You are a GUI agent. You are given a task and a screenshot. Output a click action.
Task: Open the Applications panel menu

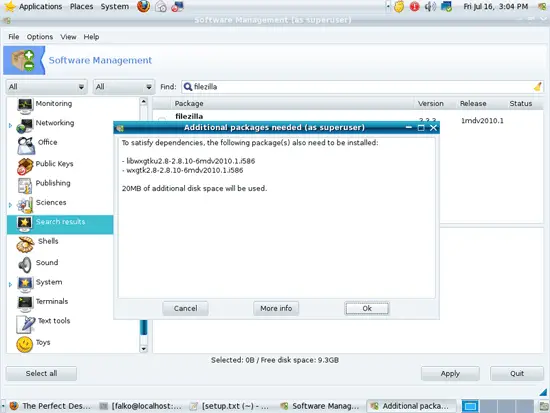(x=40, y=6)
